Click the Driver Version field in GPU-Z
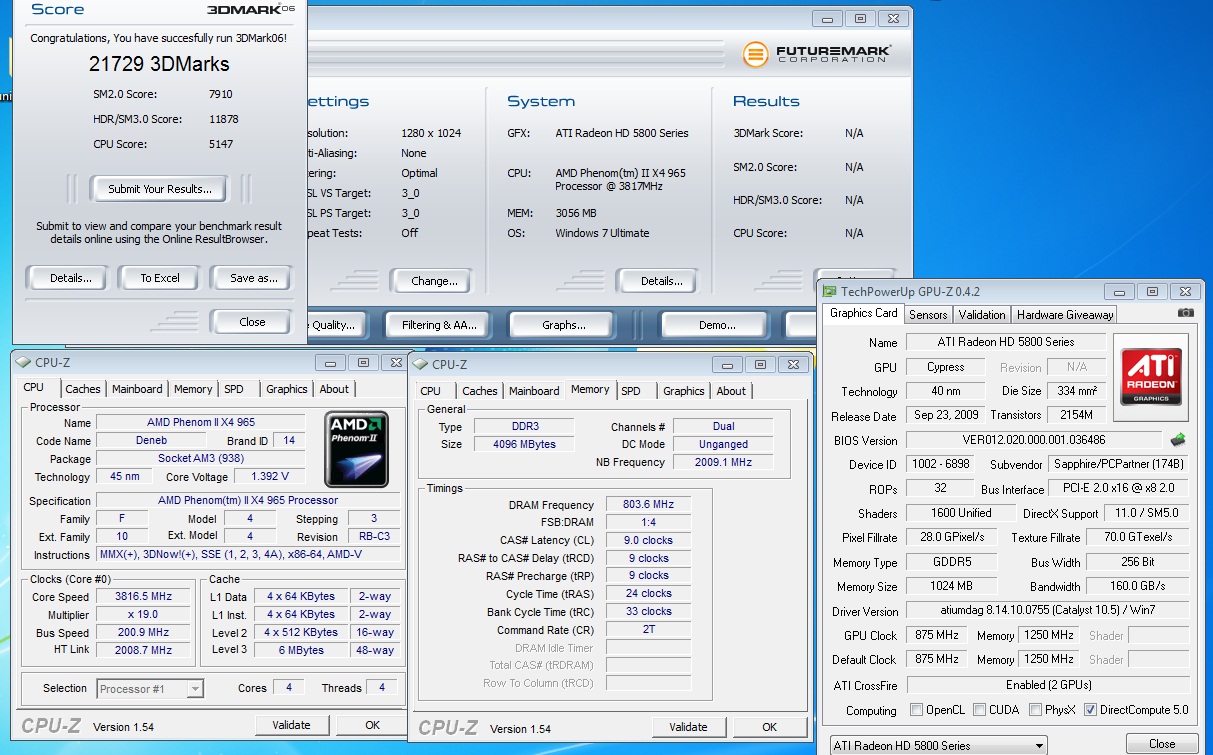The height and width of the screenshot is (755, 1213). [x=1047, y=610]
